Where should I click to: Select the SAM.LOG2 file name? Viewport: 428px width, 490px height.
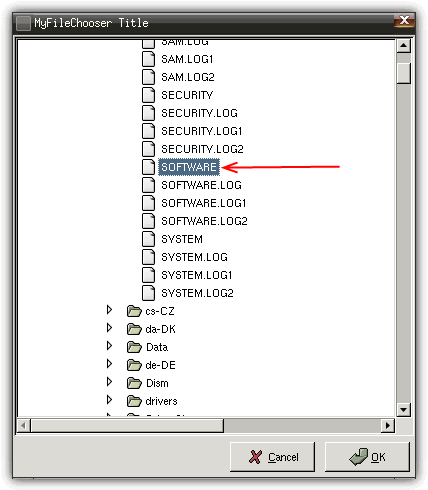point(188,77)
